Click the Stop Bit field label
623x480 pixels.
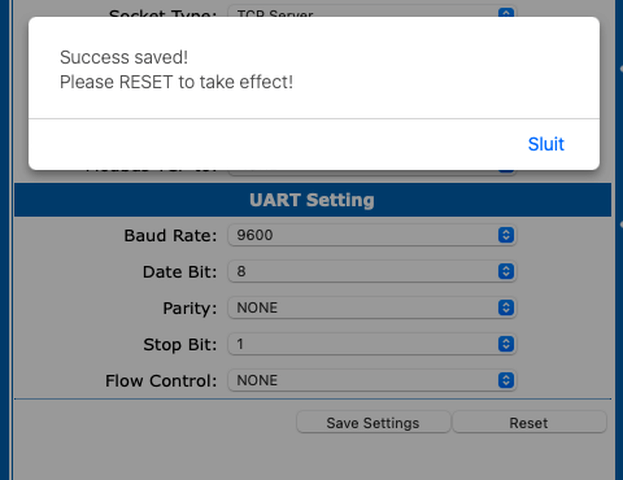180,345
